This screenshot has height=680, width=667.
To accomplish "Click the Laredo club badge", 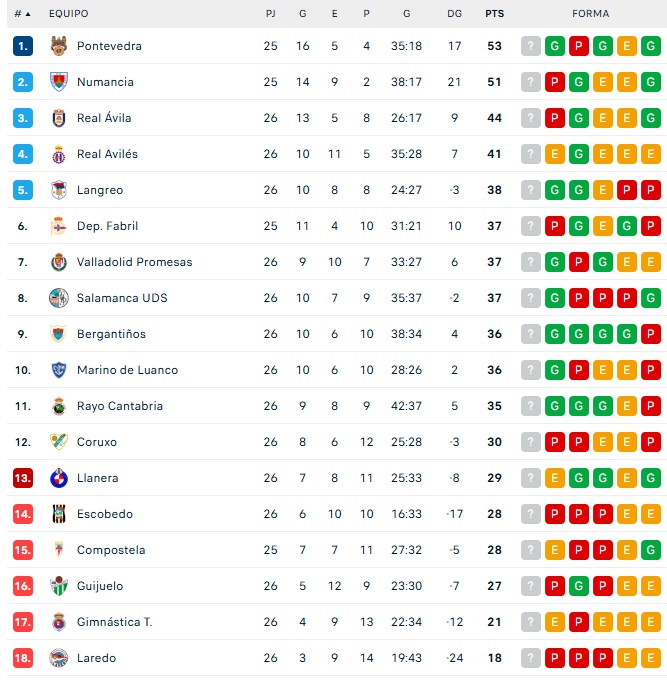I will [x=58, y=658].
